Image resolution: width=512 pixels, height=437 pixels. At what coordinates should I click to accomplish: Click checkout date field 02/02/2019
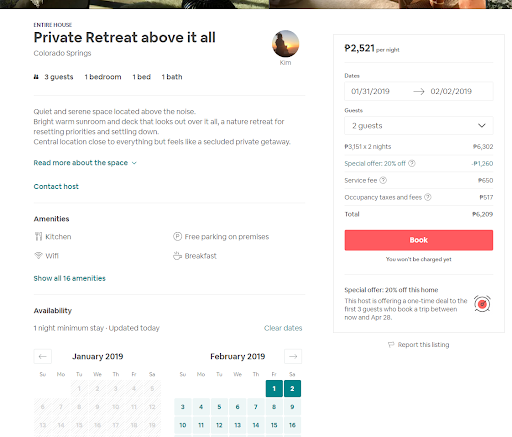click(x=451, y=91)
